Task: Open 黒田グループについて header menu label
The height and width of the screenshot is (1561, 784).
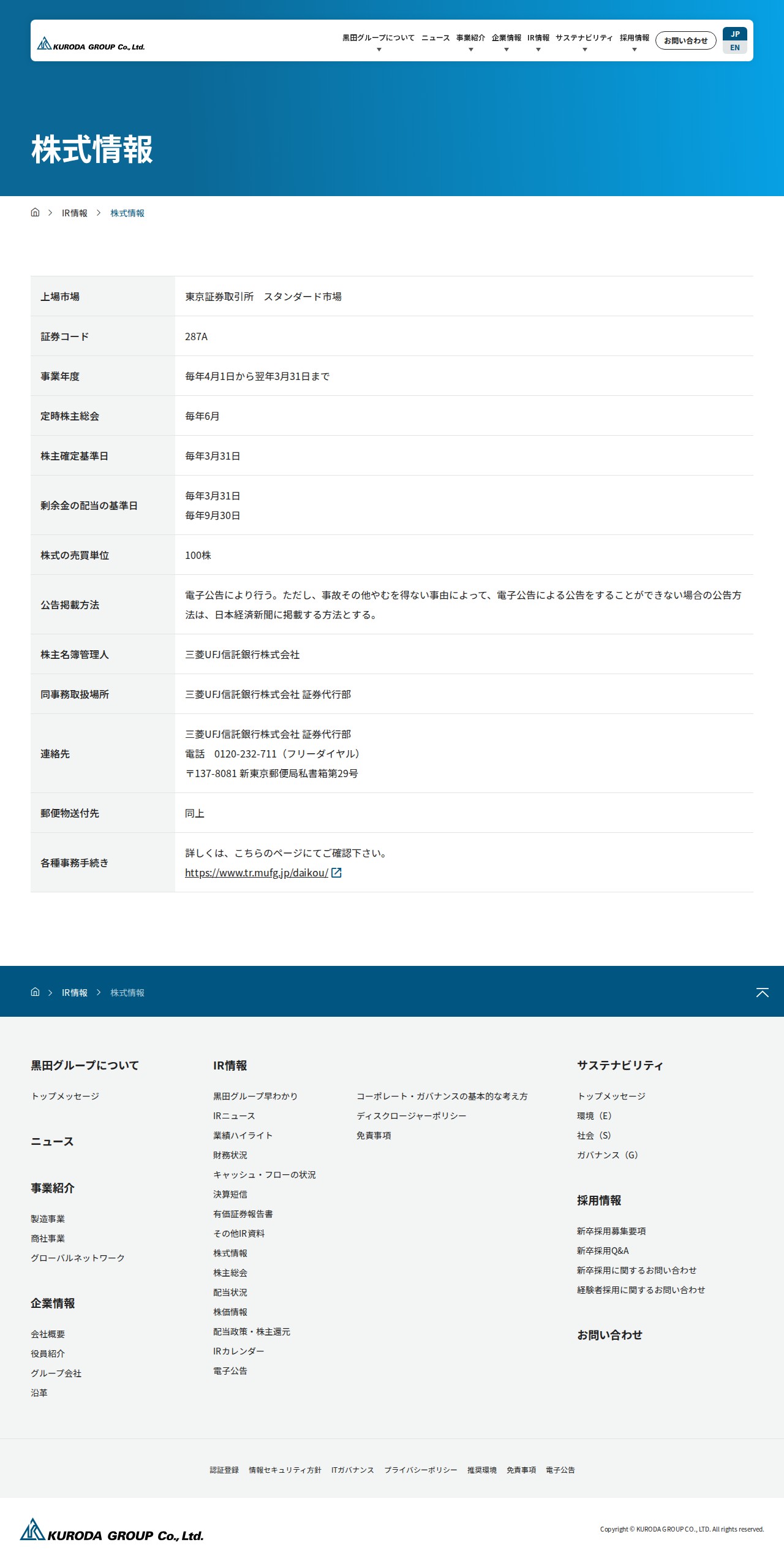Action: tap(379, 38)
